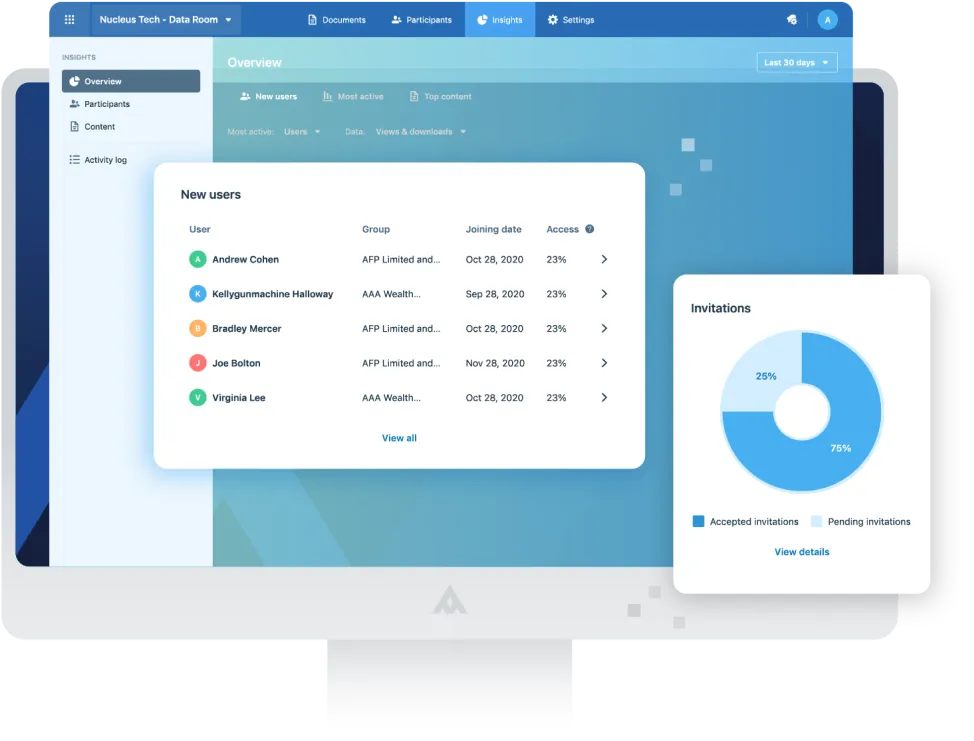
Task: Click the name Joe Bolton
Action: (236, 363)
